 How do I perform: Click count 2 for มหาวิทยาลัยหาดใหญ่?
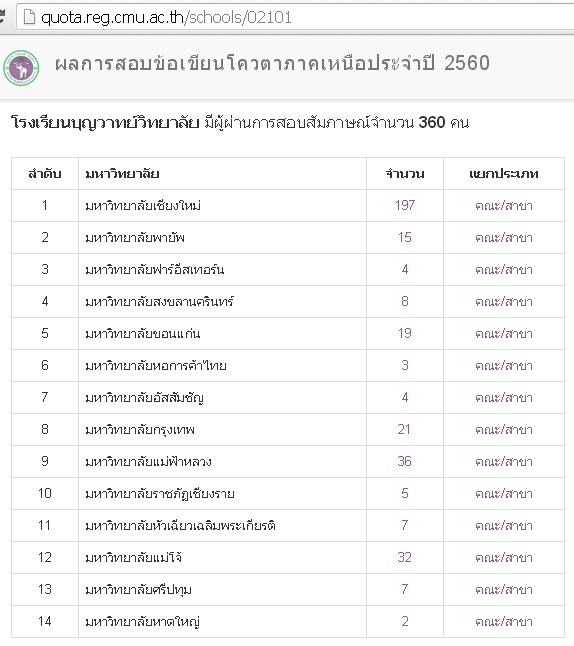pos(405,621)
